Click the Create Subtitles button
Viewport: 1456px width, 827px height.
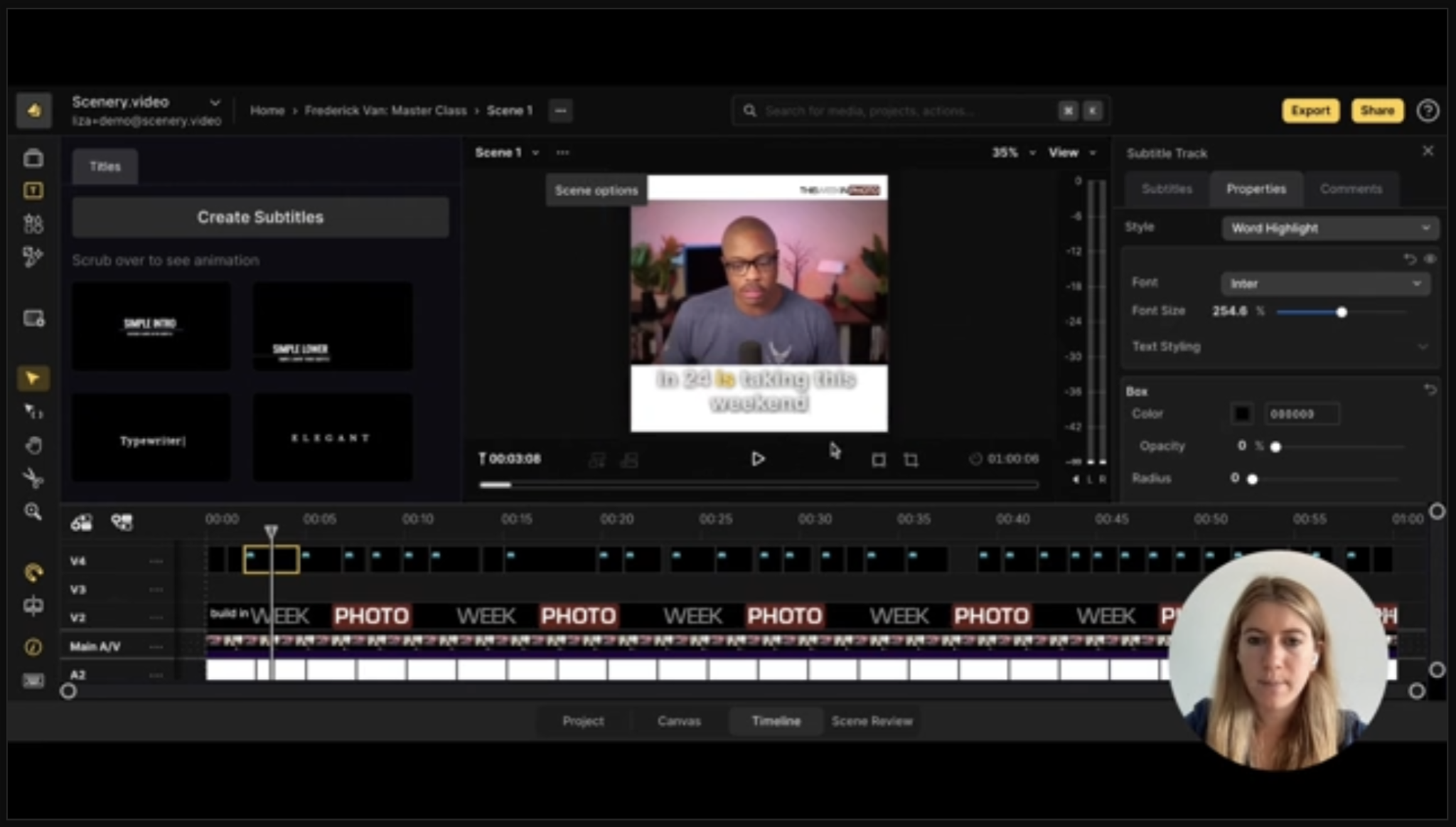(260, 218)
